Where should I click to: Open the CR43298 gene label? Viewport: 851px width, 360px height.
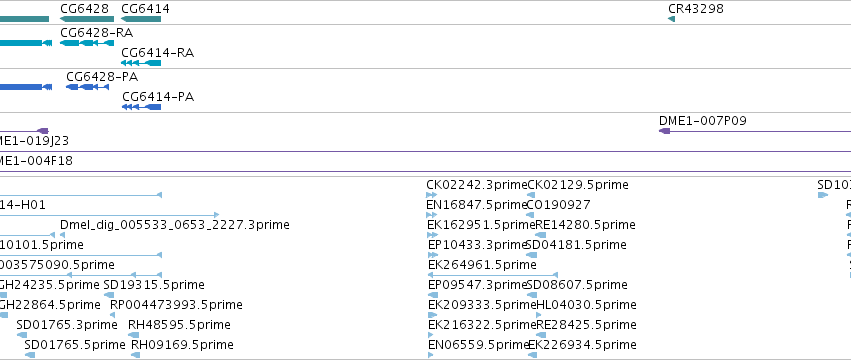[x=696, y=9]
